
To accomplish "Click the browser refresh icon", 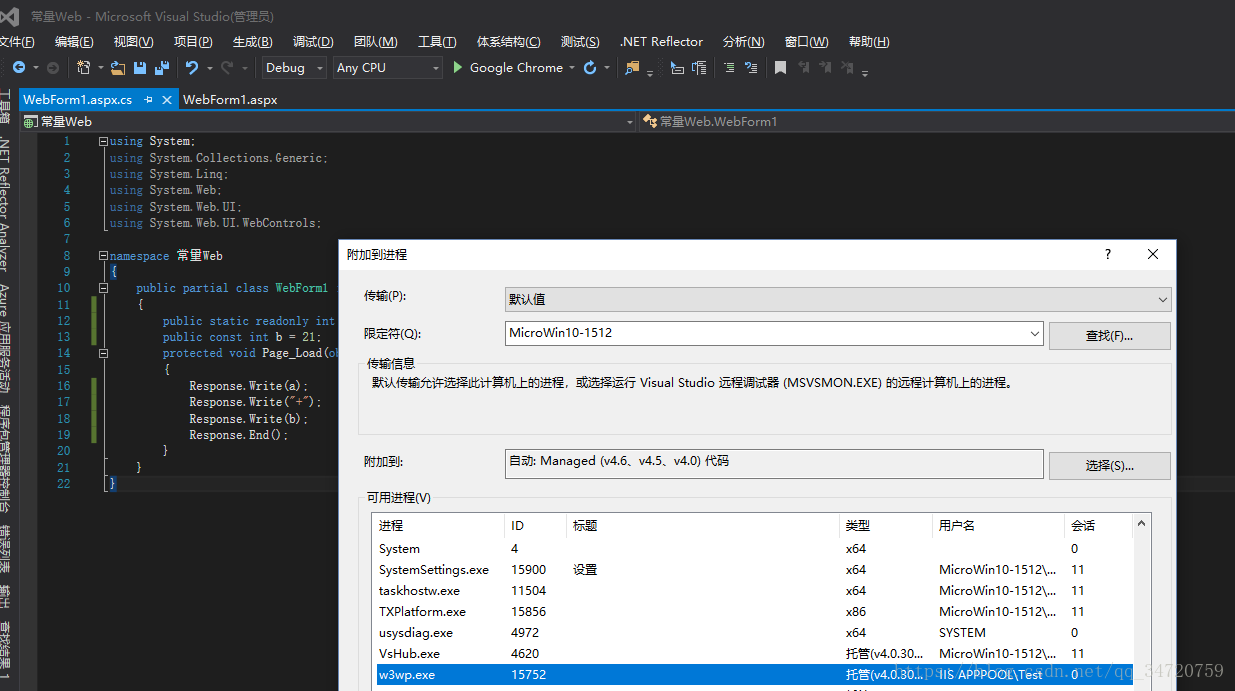I will pos(590,67).
